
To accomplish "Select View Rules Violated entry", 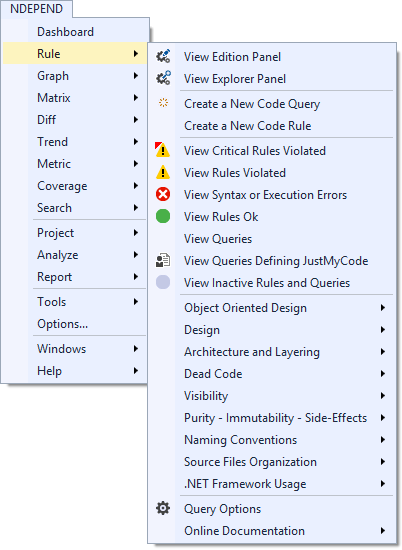I will click(235, 173).
